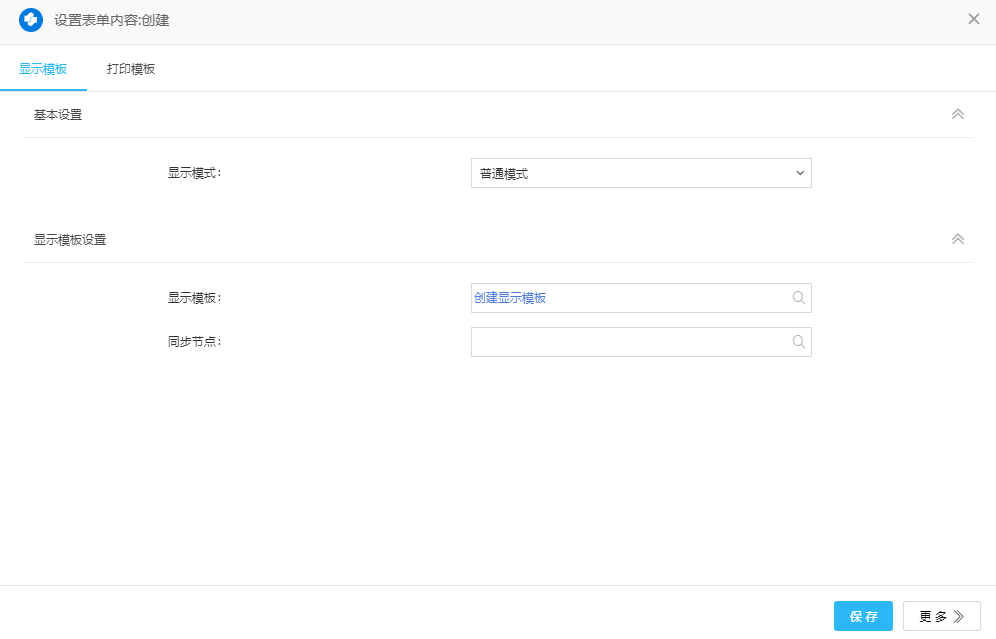Click the 显示模式: field label
Viewport: 996px width, 639px height.
pos(194,173)
